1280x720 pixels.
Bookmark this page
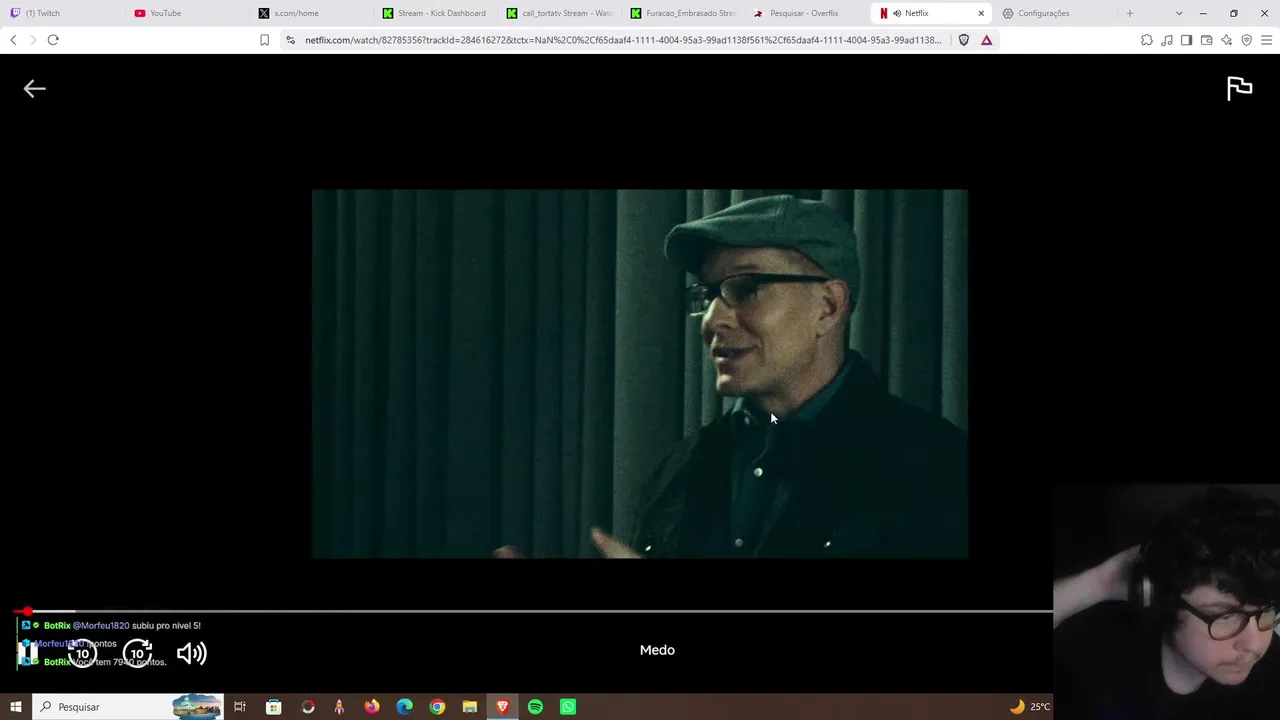(x=264, y=40)
